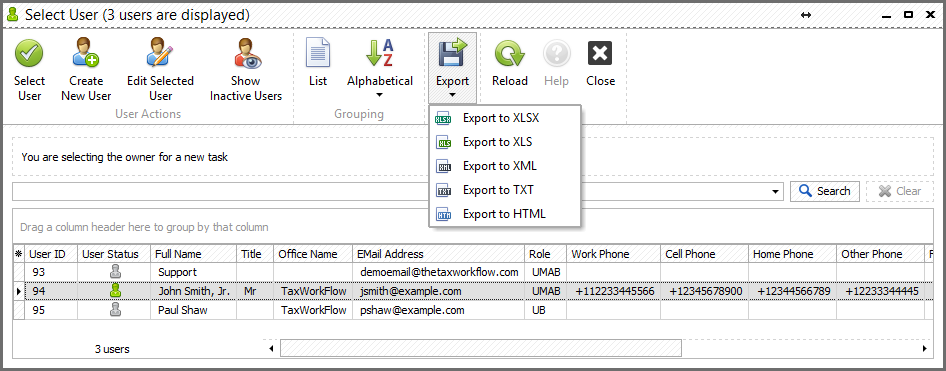Click jsmith@example.com cell
The height and width of the screenshot is (371, 946).
click(x=438, y=291)
